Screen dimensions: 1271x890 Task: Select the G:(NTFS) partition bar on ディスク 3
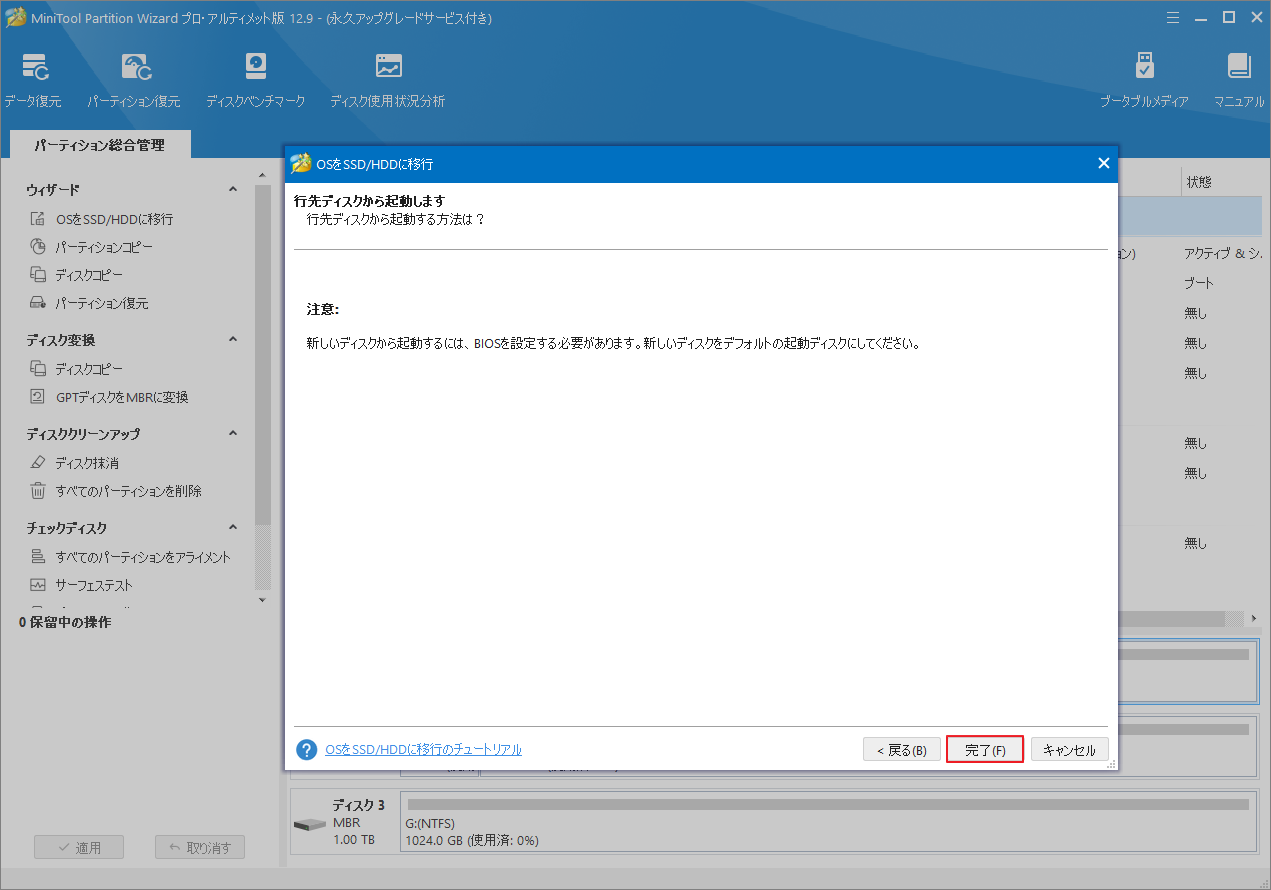(828, 821)
